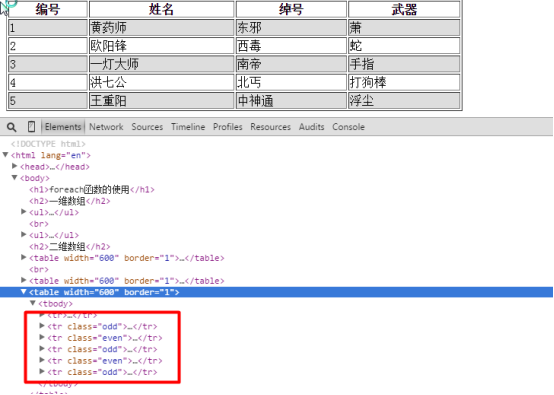Viewport: 554px width, 395px height.
Task: Click the 编号 table header
Action: pyautogui.click(x=47, y=9)
